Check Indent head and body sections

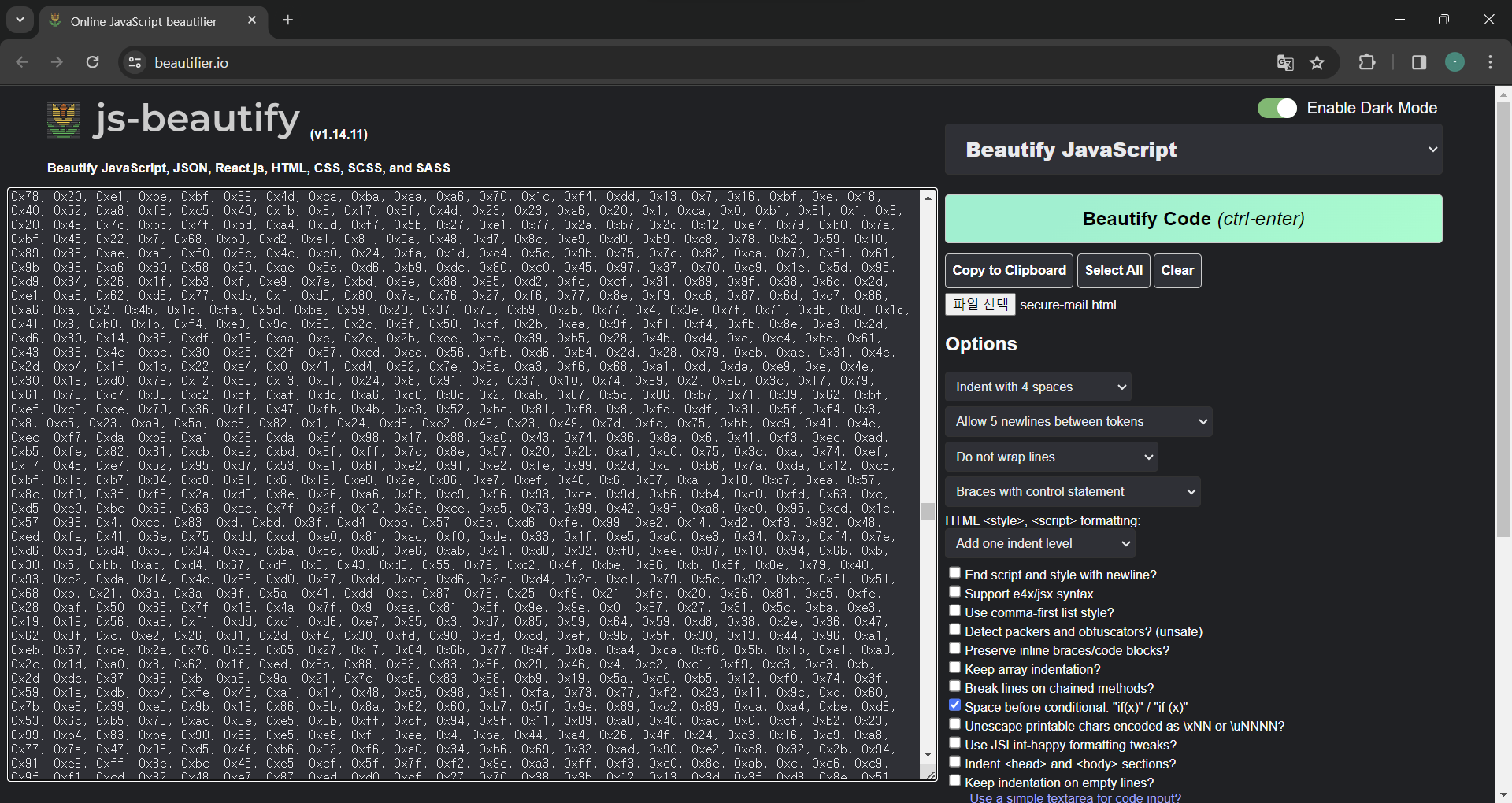pyautogui.click(x=954, y=762)
